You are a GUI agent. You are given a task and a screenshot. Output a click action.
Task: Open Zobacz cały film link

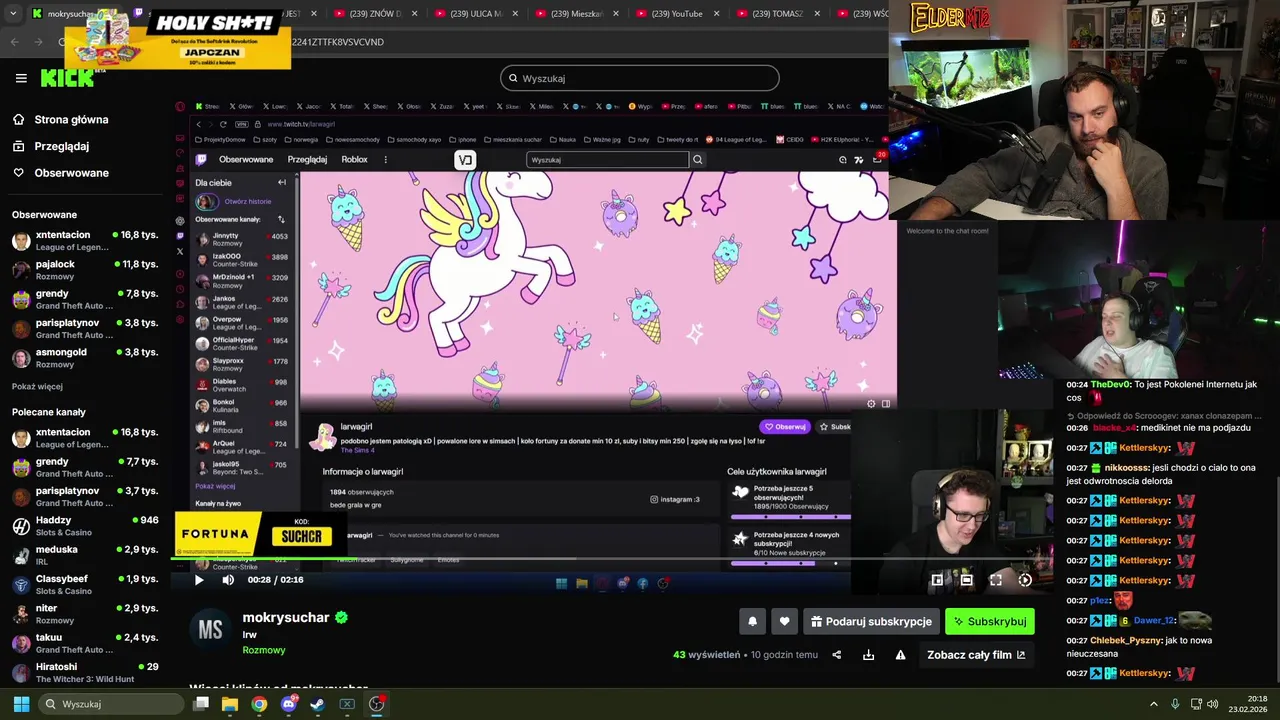976,655
